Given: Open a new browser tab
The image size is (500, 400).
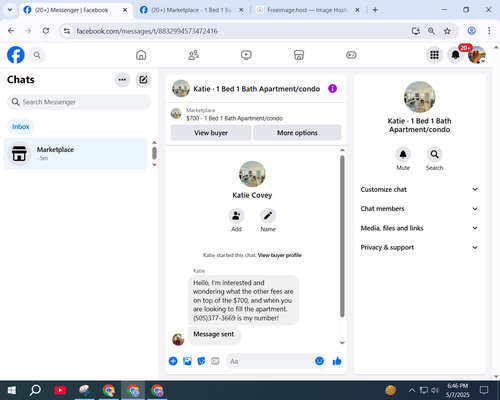Looking at the screenshot, I should pyautogui.click(x=375, y=10).
